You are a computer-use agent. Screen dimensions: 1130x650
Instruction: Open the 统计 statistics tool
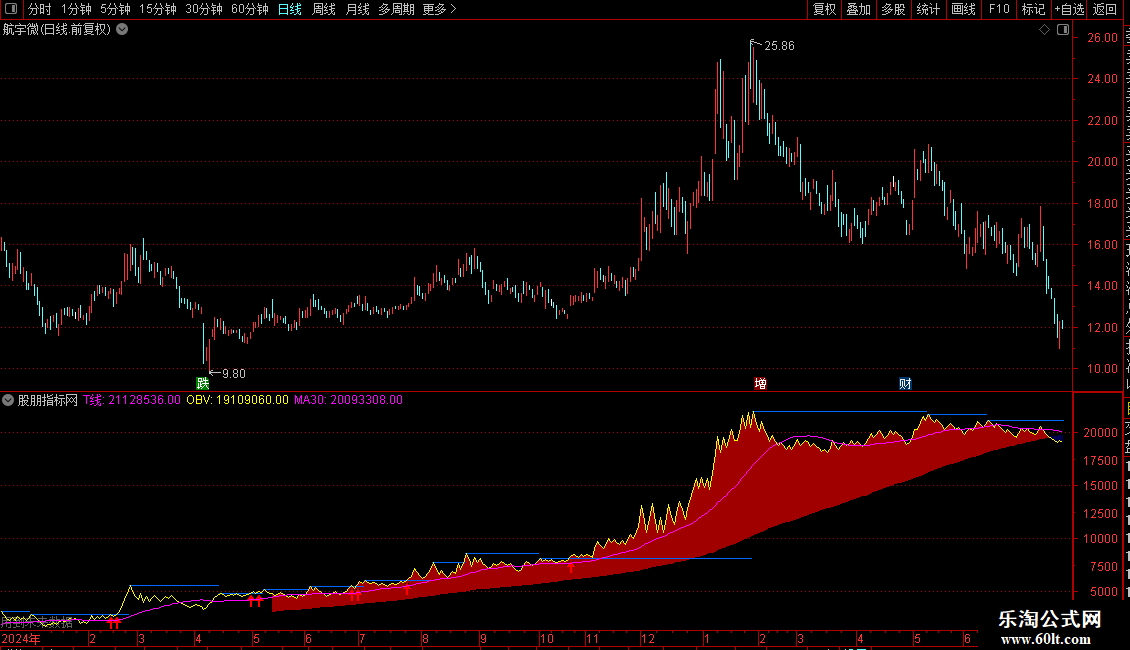[927, 9]
